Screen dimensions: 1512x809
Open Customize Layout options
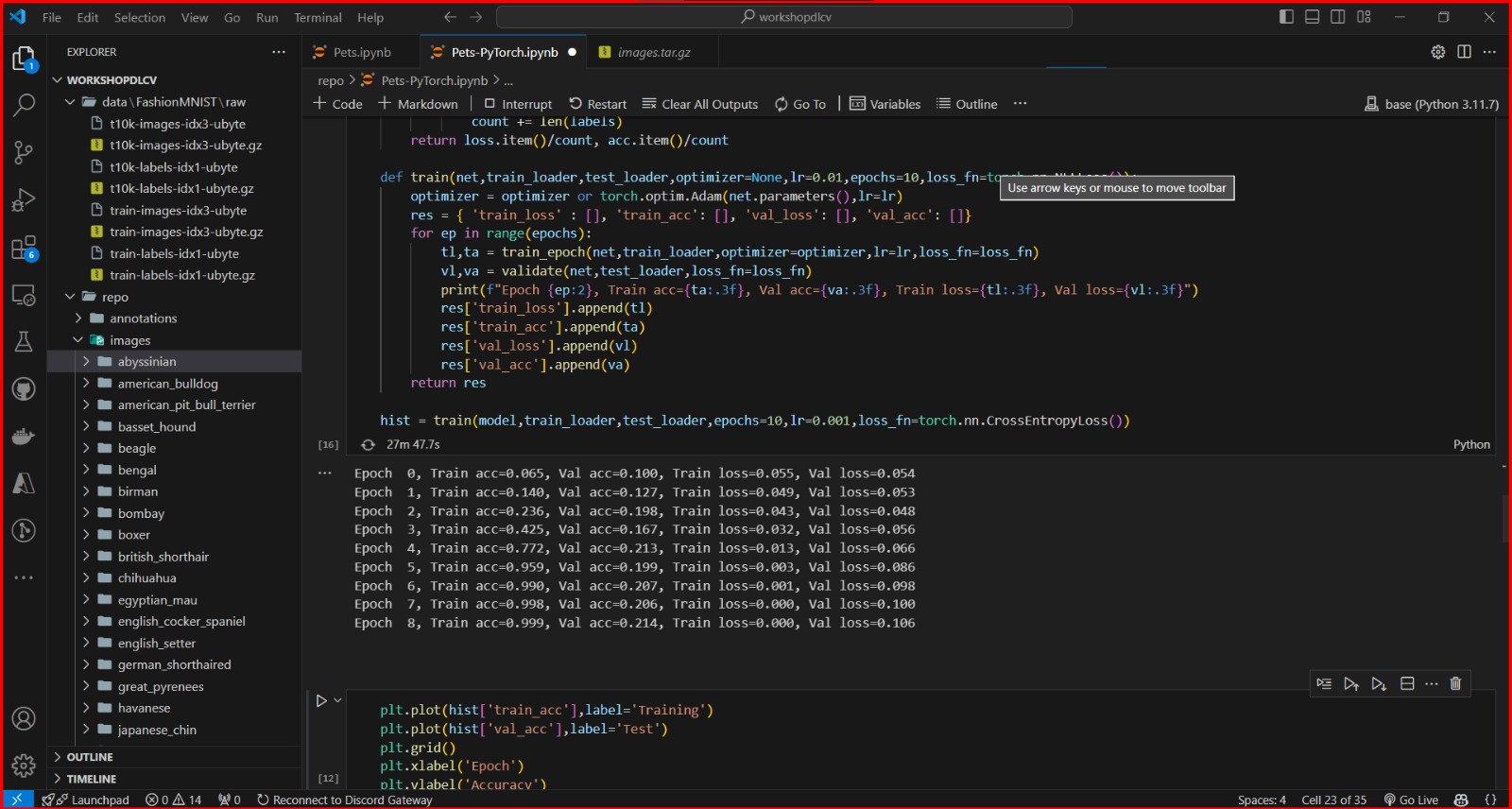click(1364, 17)
